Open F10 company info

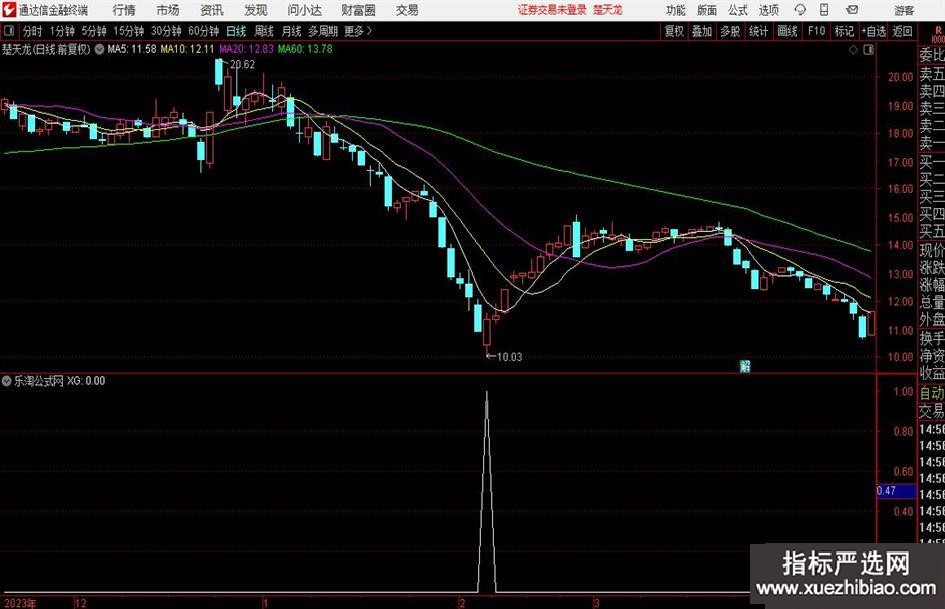coord(817,31)
